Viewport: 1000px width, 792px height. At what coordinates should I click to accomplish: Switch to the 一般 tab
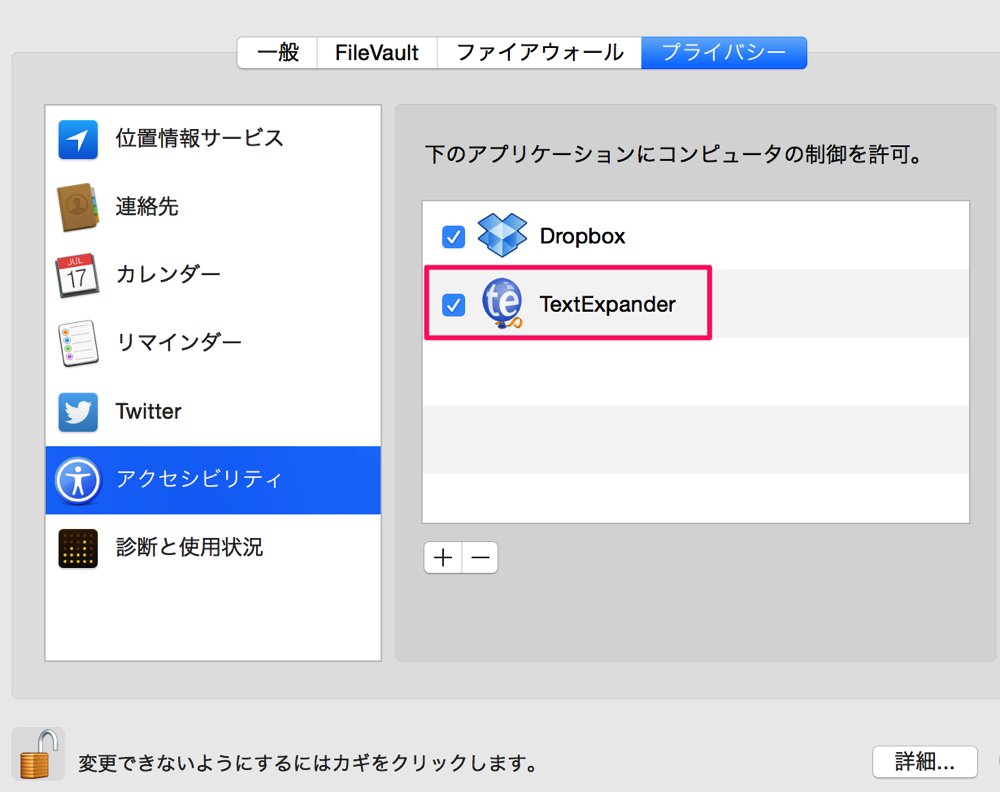pyautogui.click(x=277, y=52)
